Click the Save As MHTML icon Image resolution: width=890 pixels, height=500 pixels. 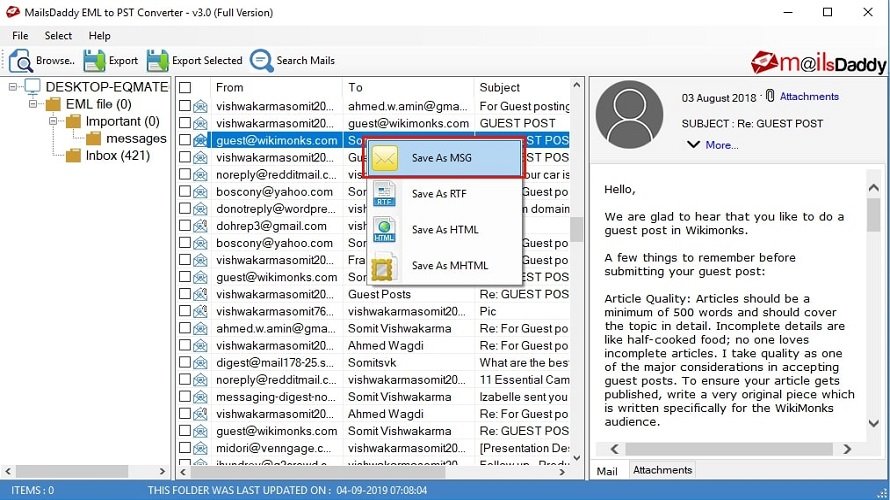pos(382,268)
